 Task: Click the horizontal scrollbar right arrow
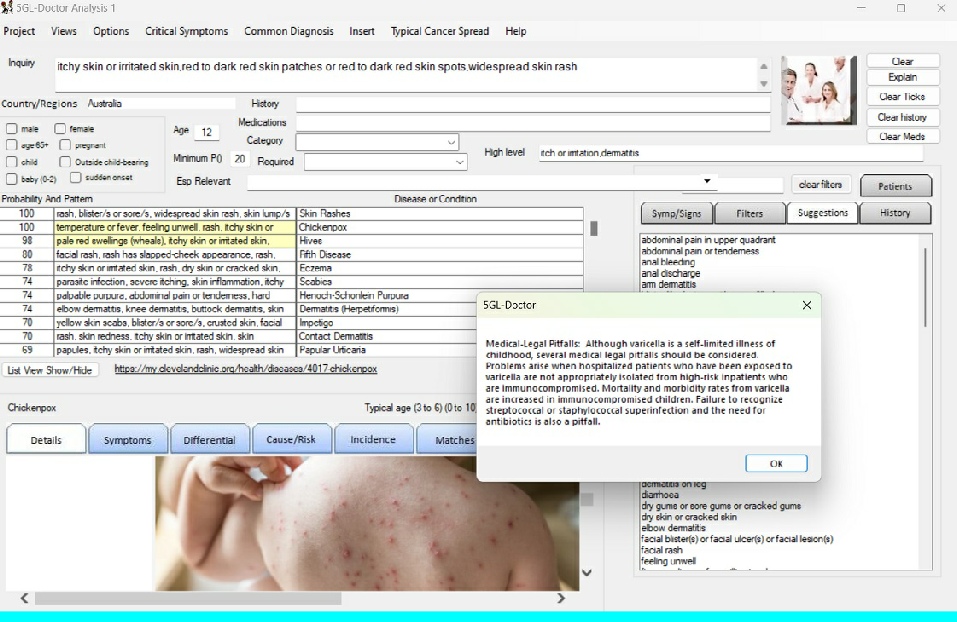click(561, 598)
